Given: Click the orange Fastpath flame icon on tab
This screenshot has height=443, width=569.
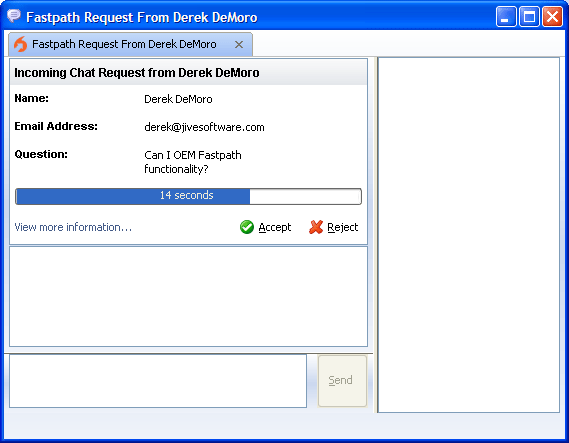Looking at the screenshot, I should tap(20, 44).
